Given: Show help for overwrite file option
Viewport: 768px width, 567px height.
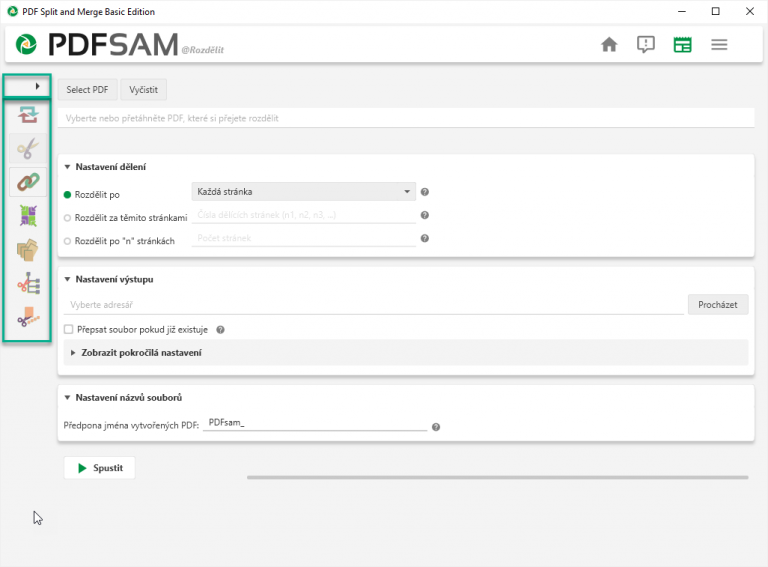Looking at the screenshot, I should [x=220, y=330].
